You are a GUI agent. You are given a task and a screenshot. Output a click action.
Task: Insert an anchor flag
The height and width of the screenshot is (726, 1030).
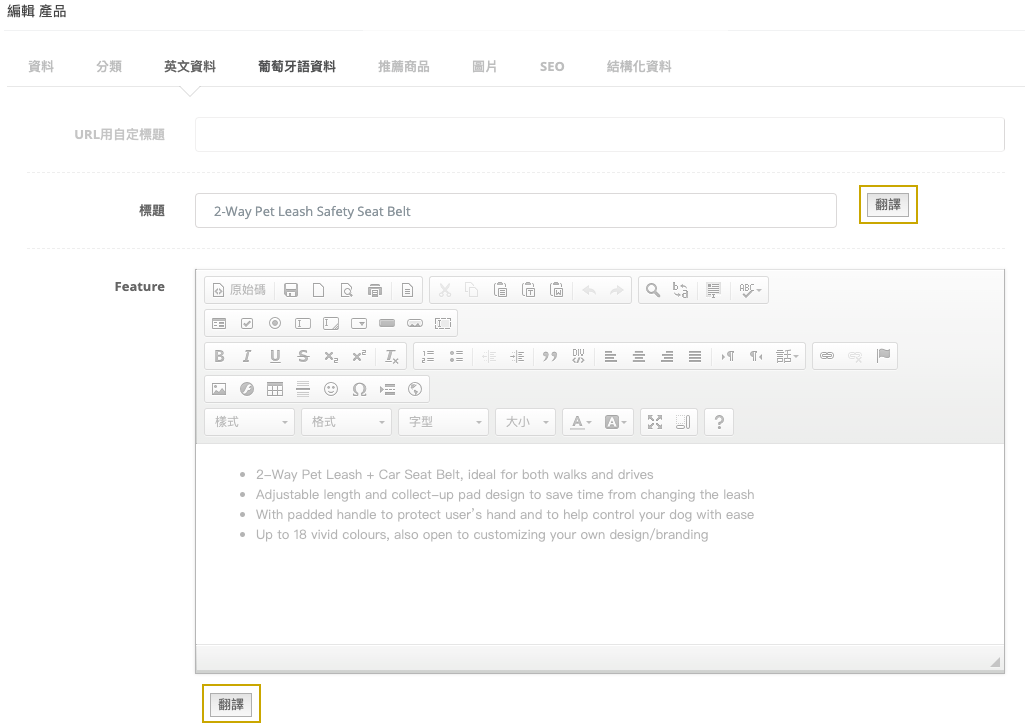[884, 356]
